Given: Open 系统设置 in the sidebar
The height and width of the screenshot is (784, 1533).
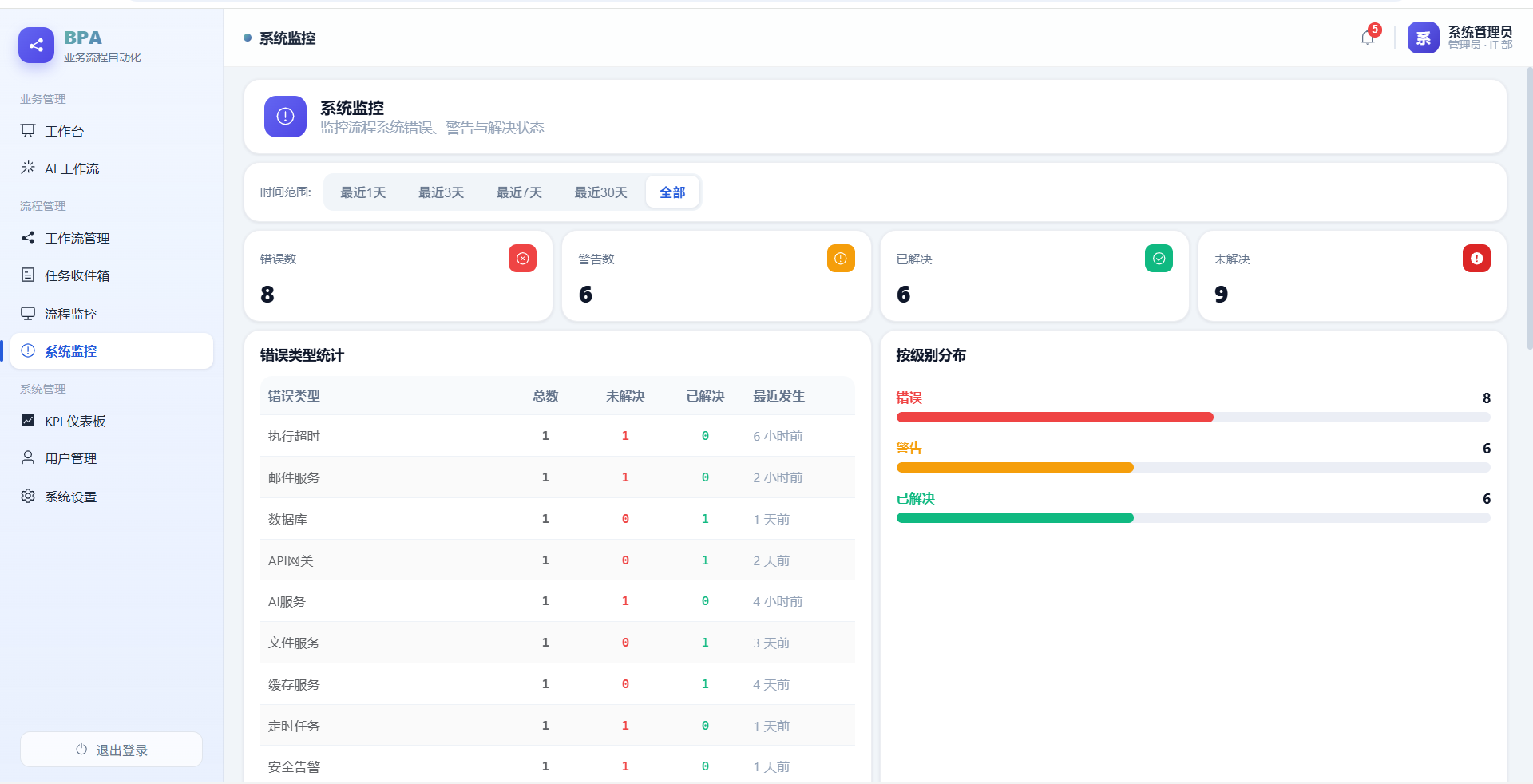Looking at the screenshot, I should tap(112, 497).
